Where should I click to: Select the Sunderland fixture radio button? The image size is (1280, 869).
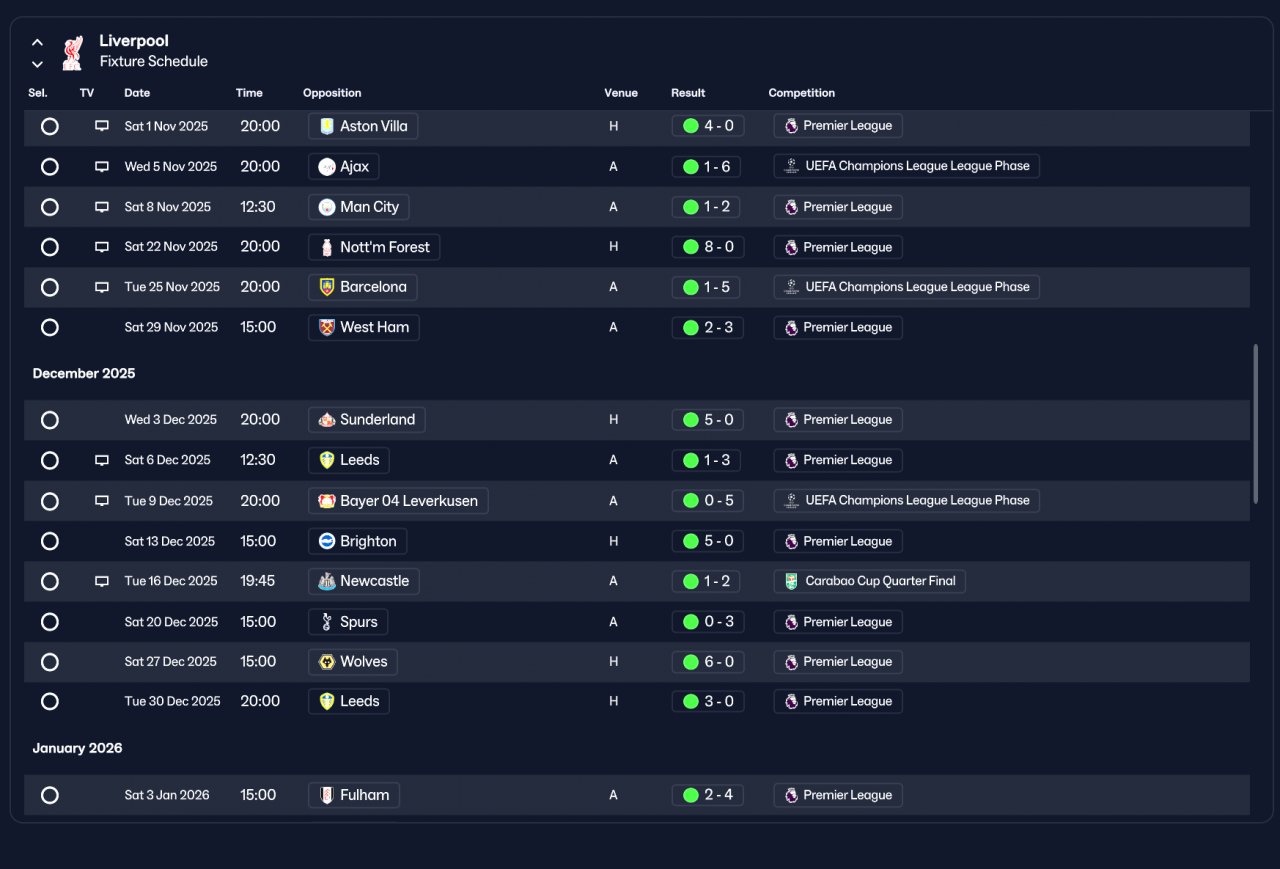click(50, 420)
